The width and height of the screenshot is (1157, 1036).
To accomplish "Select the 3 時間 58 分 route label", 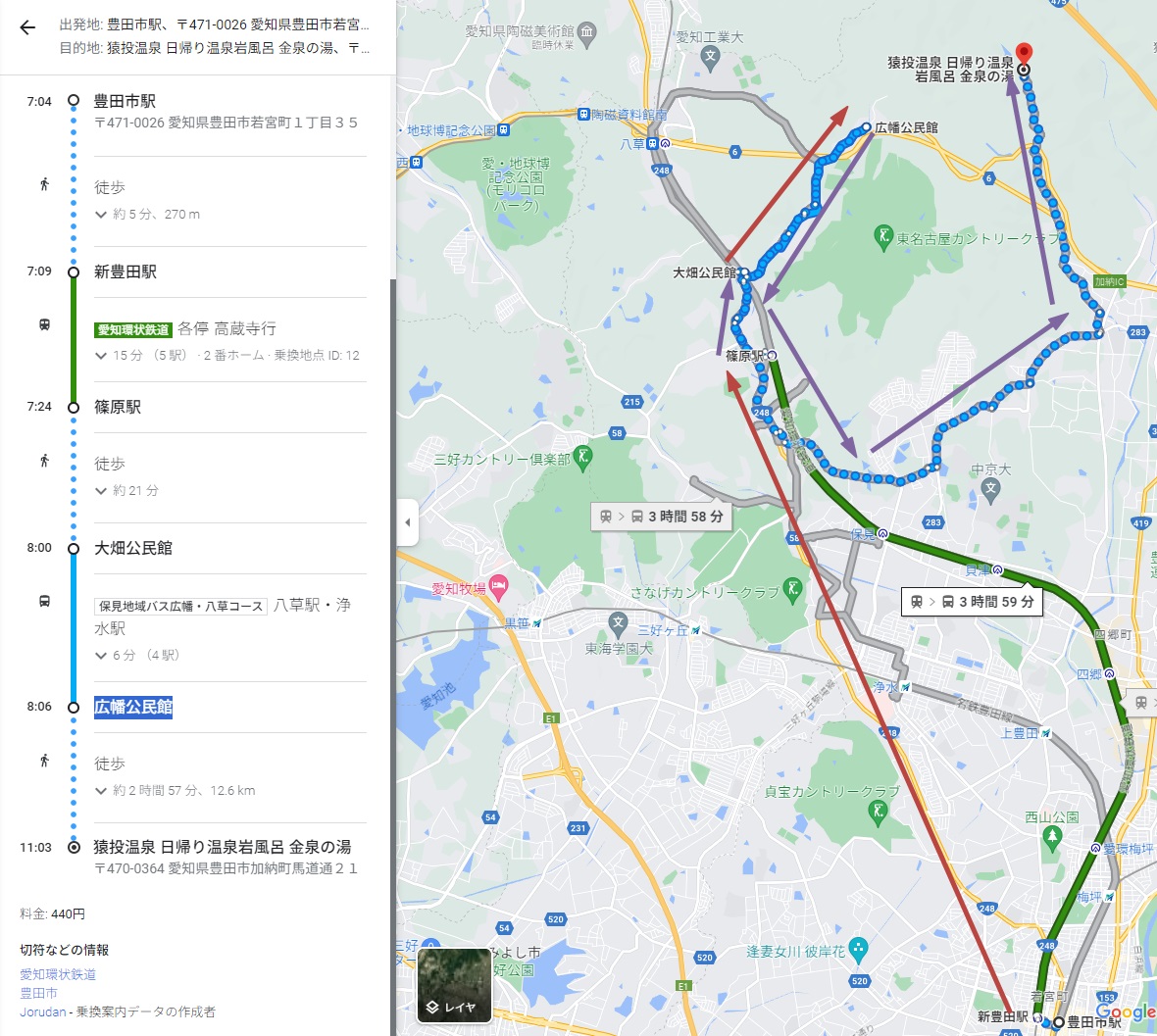I will pyautogui.click(x=661, y=517).
